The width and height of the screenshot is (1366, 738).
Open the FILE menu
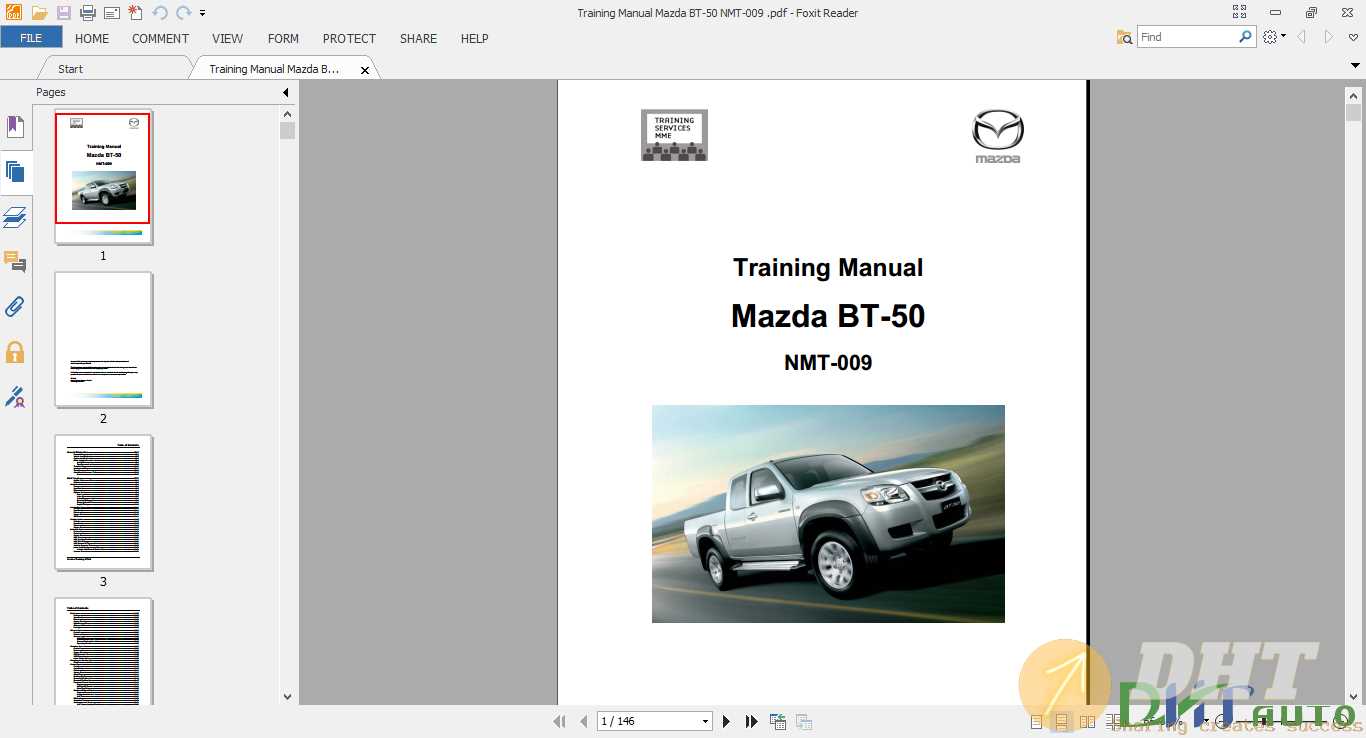31,38
